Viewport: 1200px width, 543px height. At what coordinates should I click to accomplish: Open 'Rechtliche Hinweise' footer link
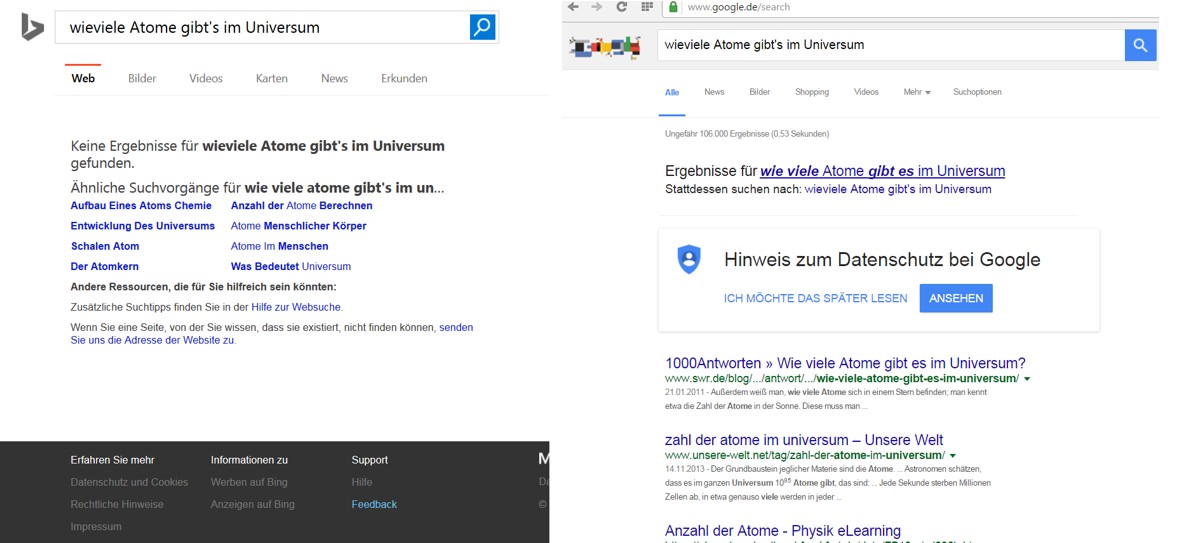[117, 504]
